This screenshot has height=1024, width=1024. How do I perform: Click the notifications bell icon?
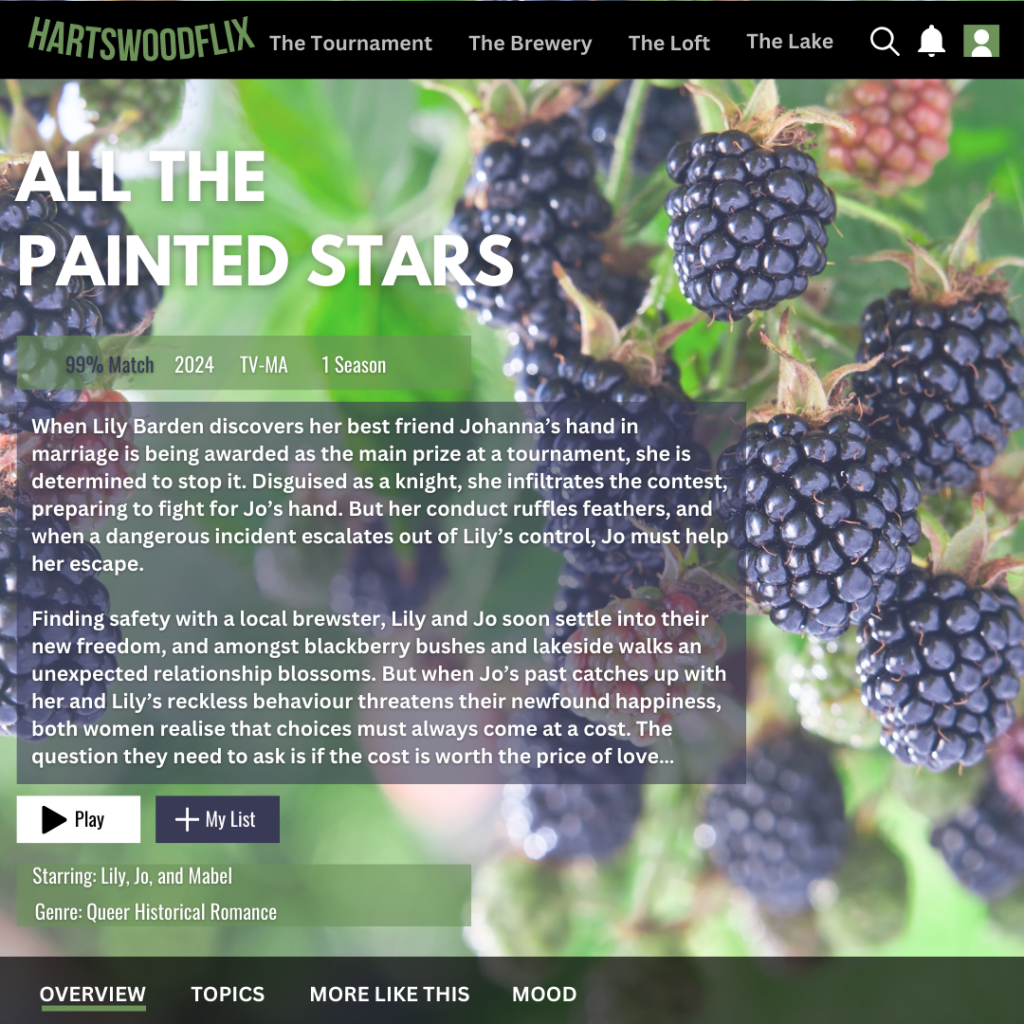tap(931, 41)
